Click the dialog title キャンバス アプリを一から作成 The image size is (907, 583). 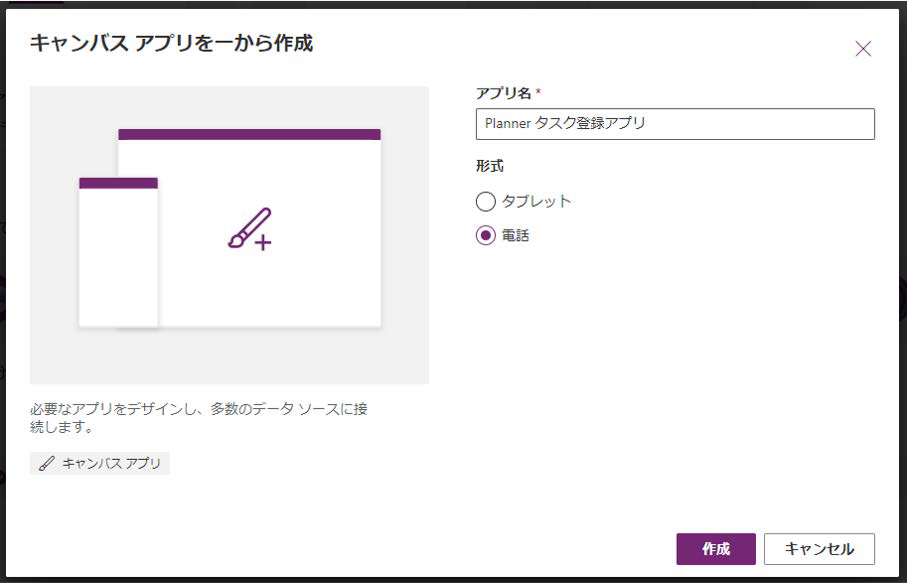pos(171,43)
